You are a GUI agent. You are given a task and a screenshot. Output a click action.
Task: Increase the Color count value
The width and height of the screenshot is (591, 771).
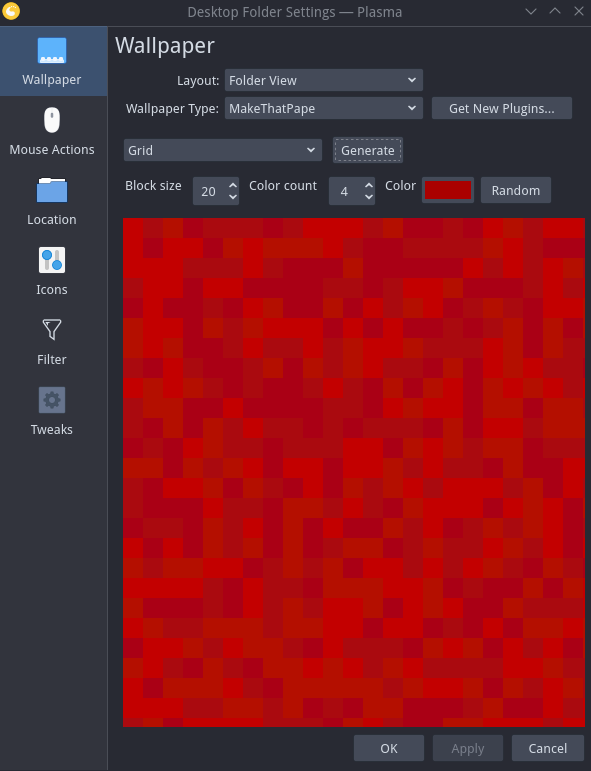[369, 185]
